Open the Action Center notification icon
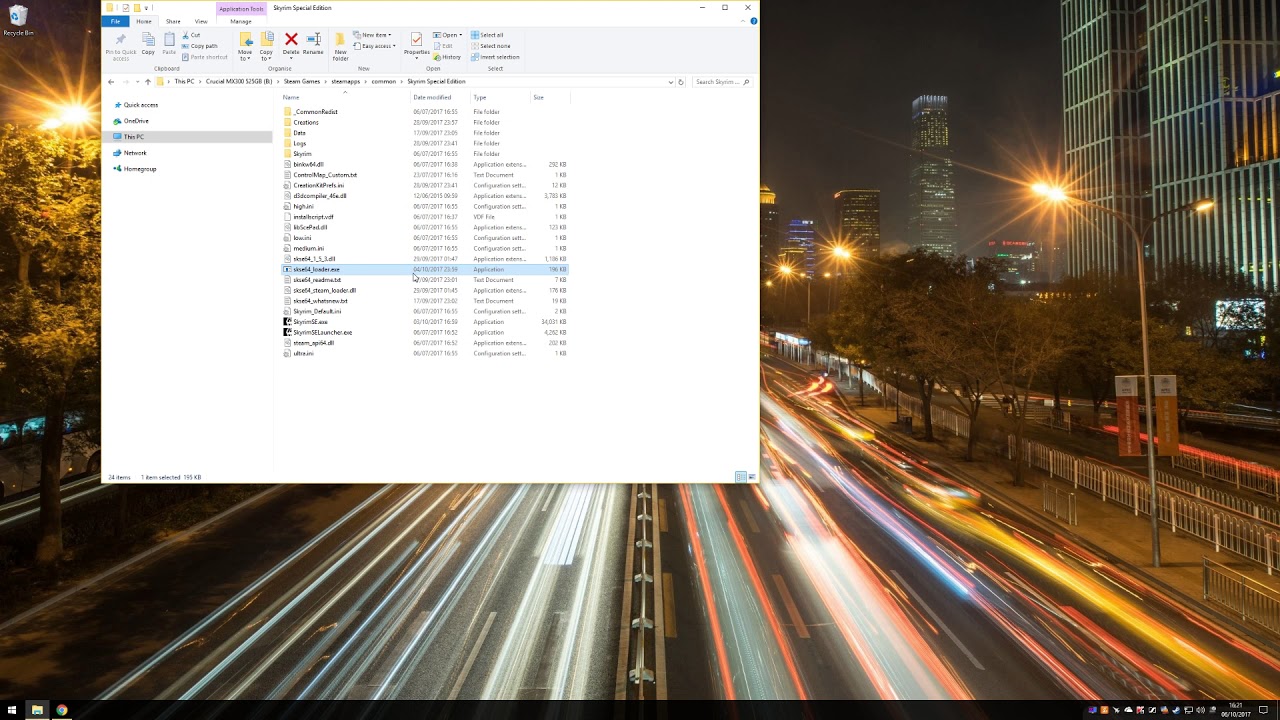Viewport: 1280px width, 720px height. pos(1263,710)
